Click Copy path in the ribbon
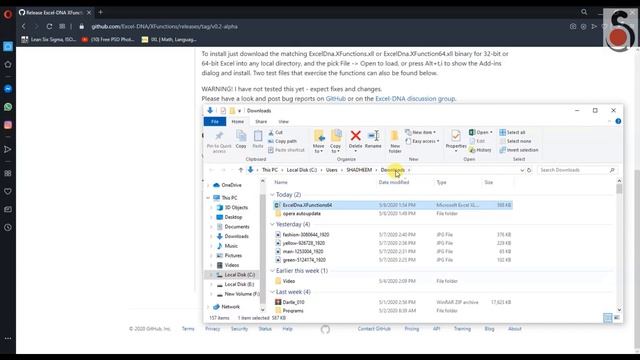The height and width of the screenshot is (360, 640). [282, 141]
